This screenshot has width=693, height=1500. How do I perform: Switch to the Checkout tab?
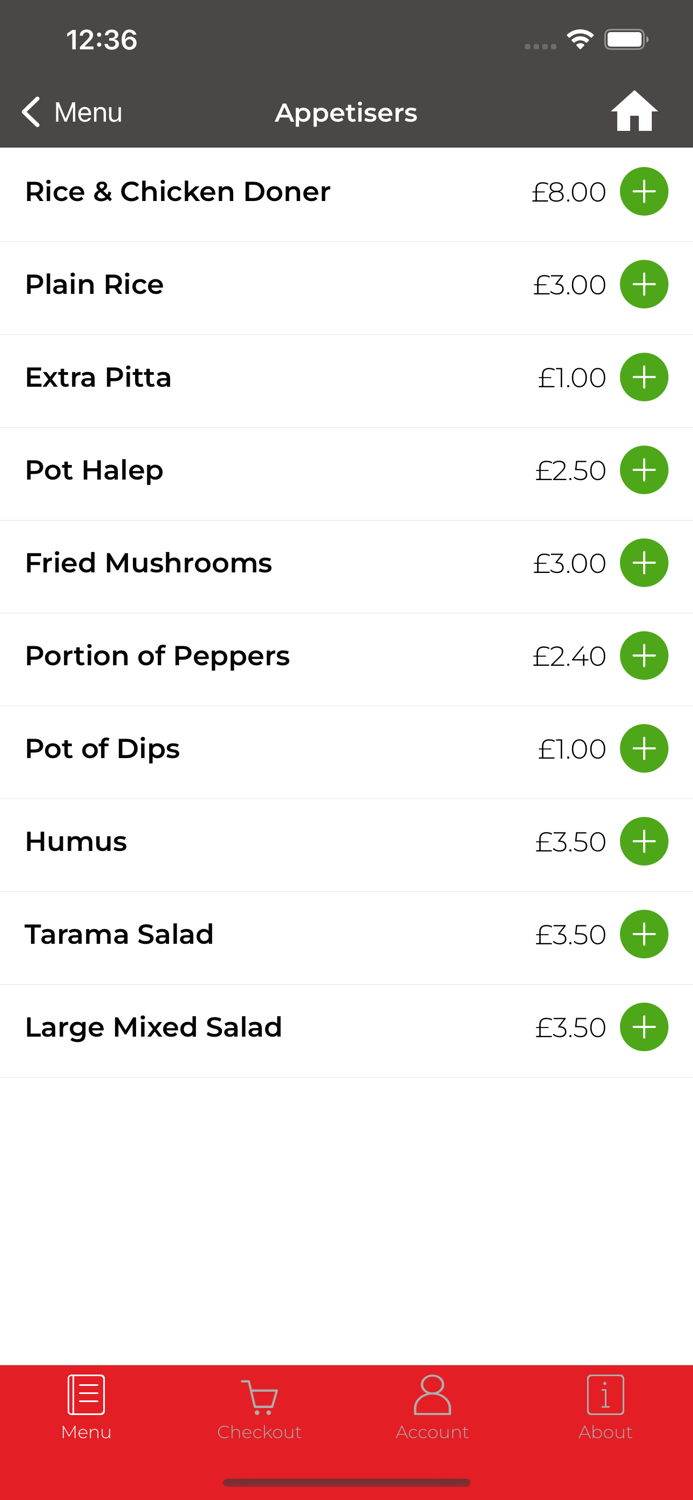(x=259, y=1432)
